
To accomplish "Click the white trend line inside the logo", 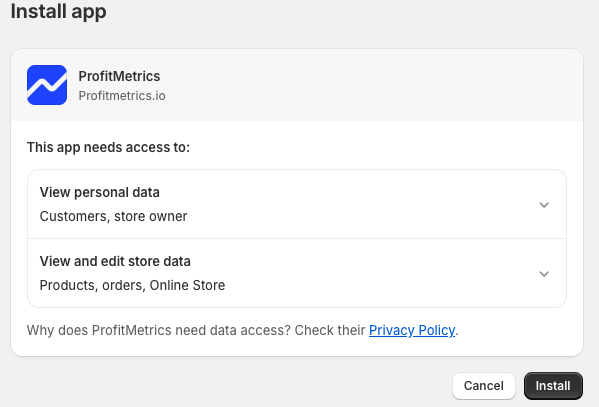I will (x=47, y=84).
